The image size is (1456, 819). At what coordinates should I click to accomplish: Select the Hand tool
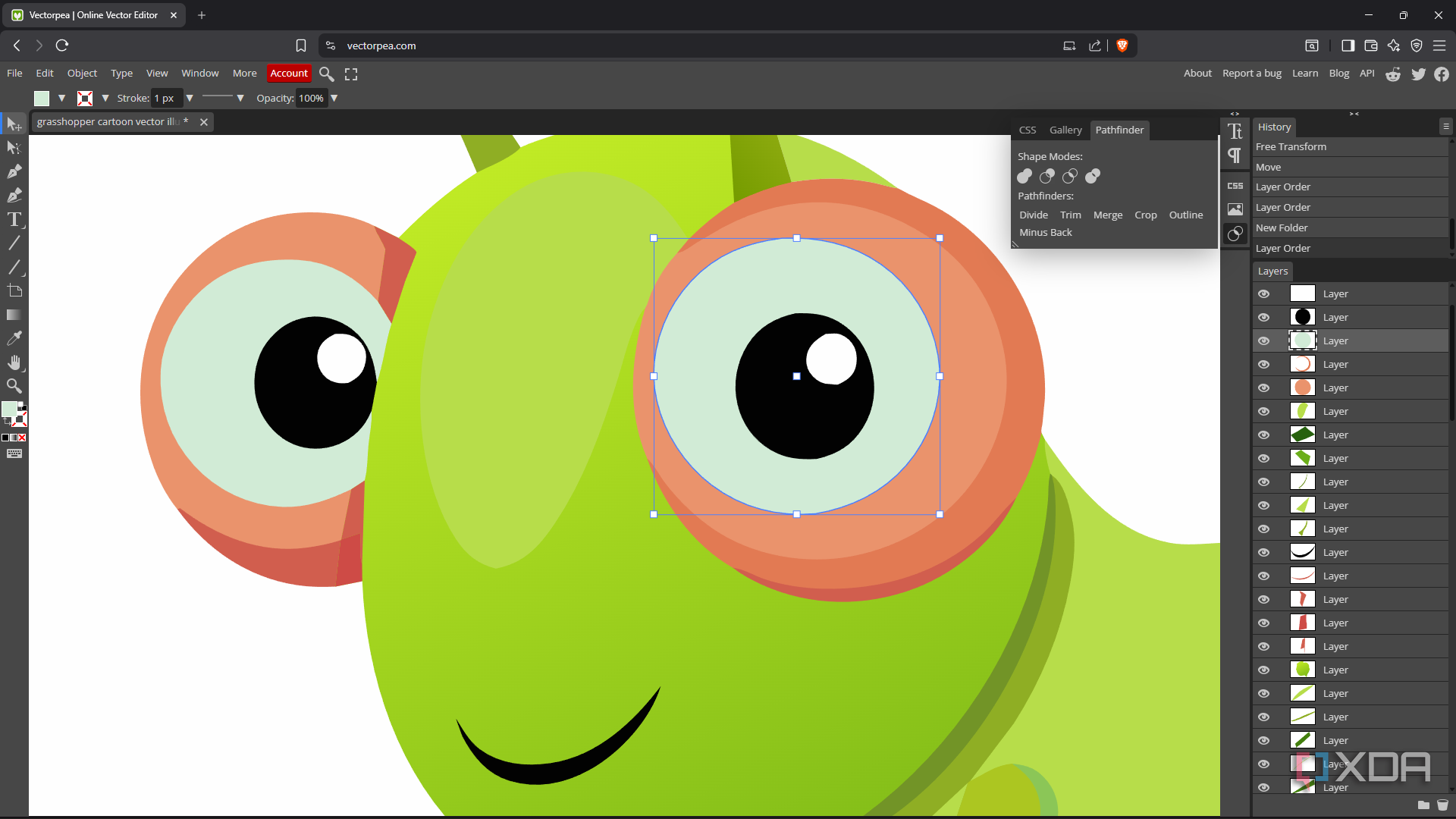click(x=14, y=362)
